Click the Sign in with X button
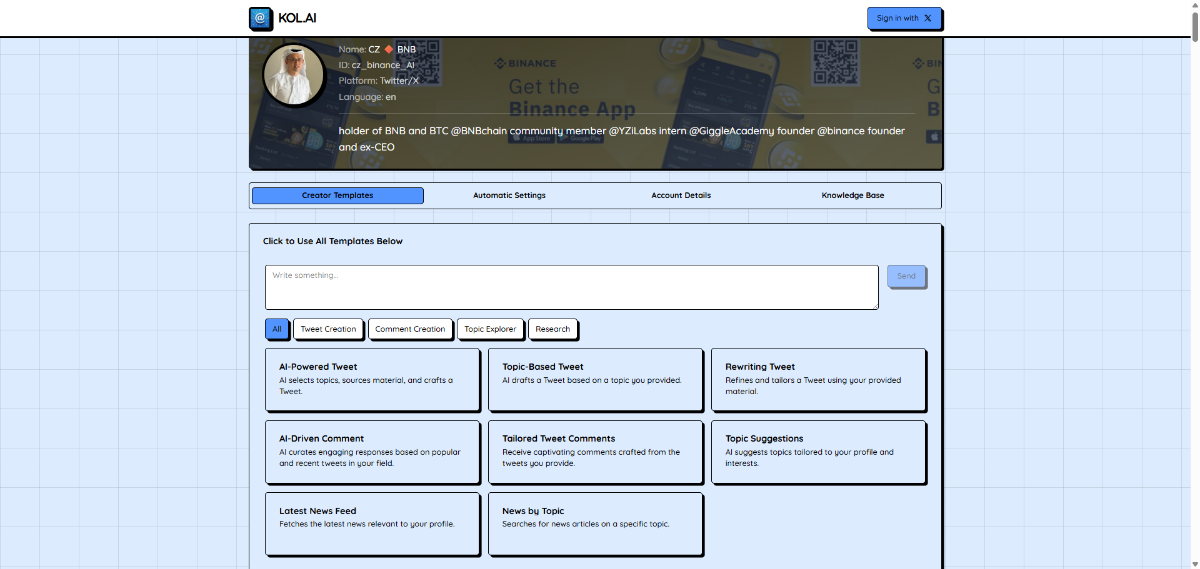This screenshot has width=1200, height=569. coord(904,18)
